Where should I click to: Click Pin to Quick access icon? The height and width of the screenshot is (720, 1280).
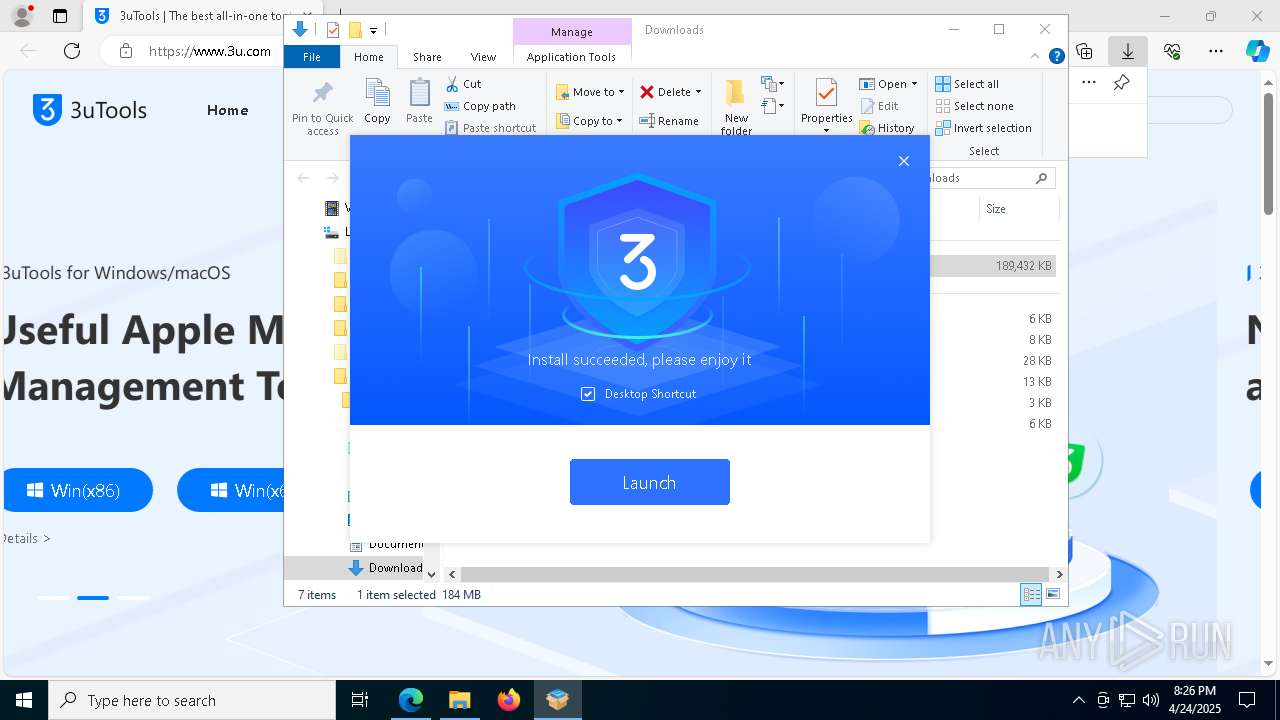pos(322,108)
